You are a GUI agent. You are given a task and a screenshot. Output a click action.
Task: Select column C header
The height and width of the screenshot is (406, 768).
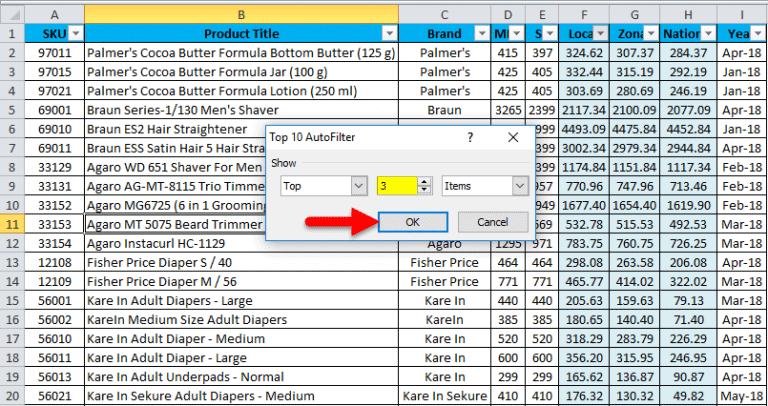click(x=444, y=13)
